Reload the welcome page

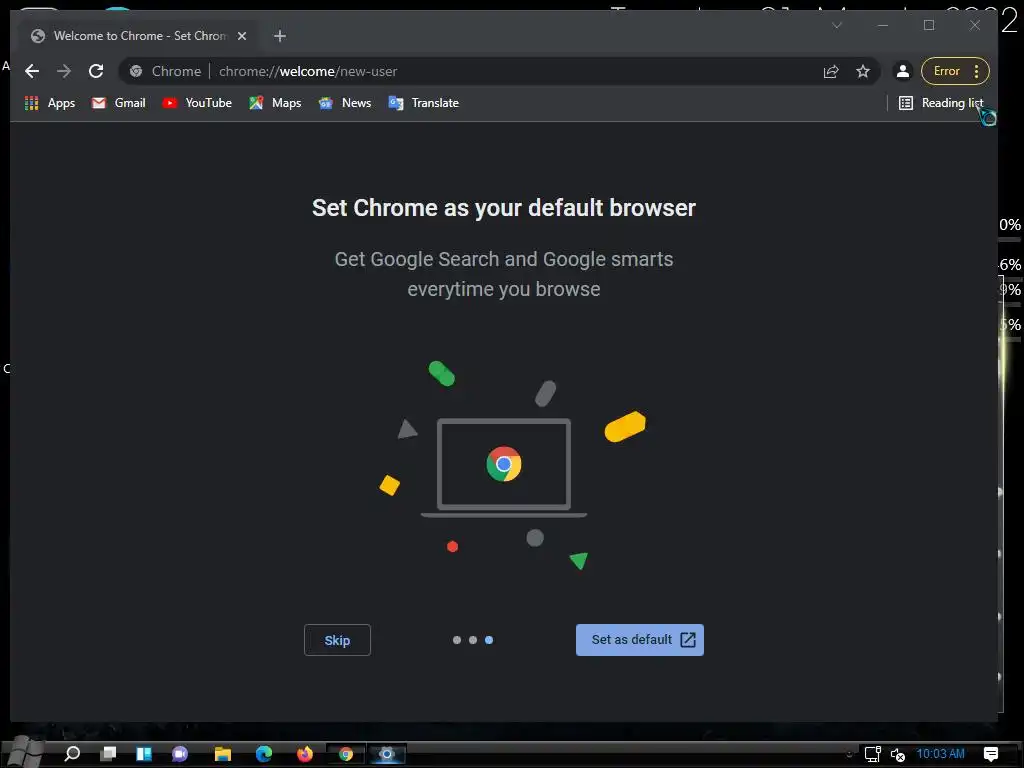pos(96,71)
